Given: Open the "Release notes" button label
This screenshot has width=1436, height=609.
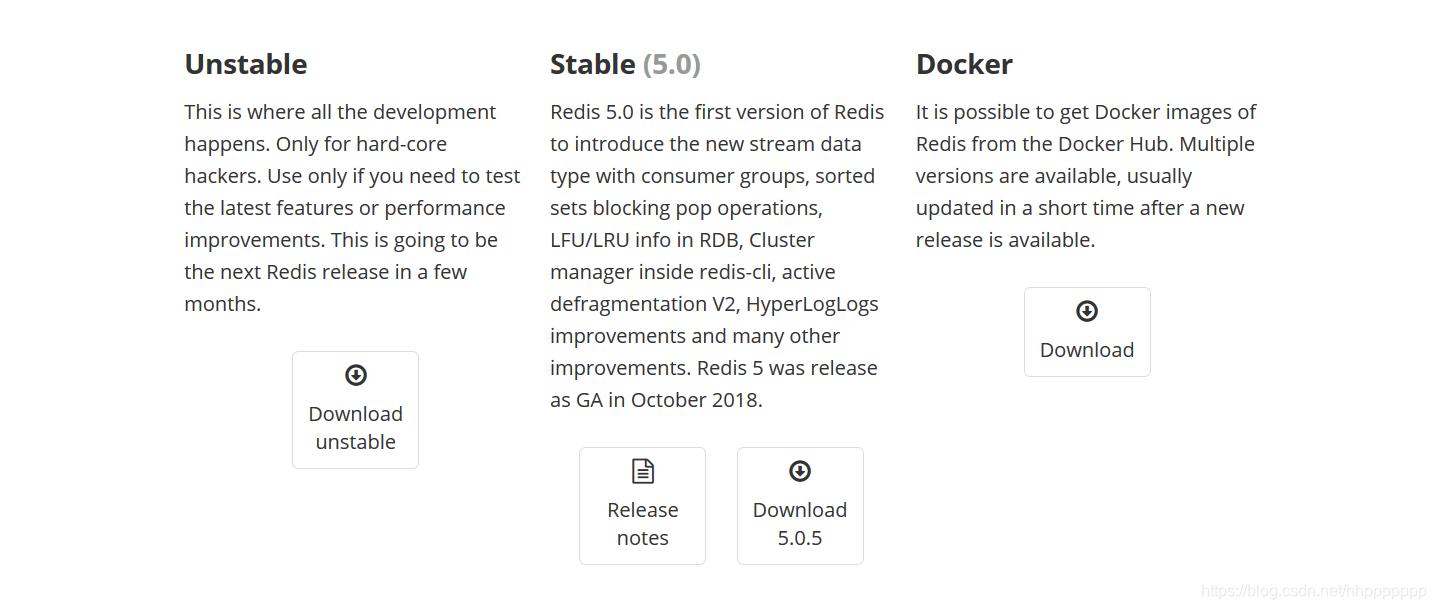Looking at the screenshot, I should pyautogui.click(x=642, y=524).
